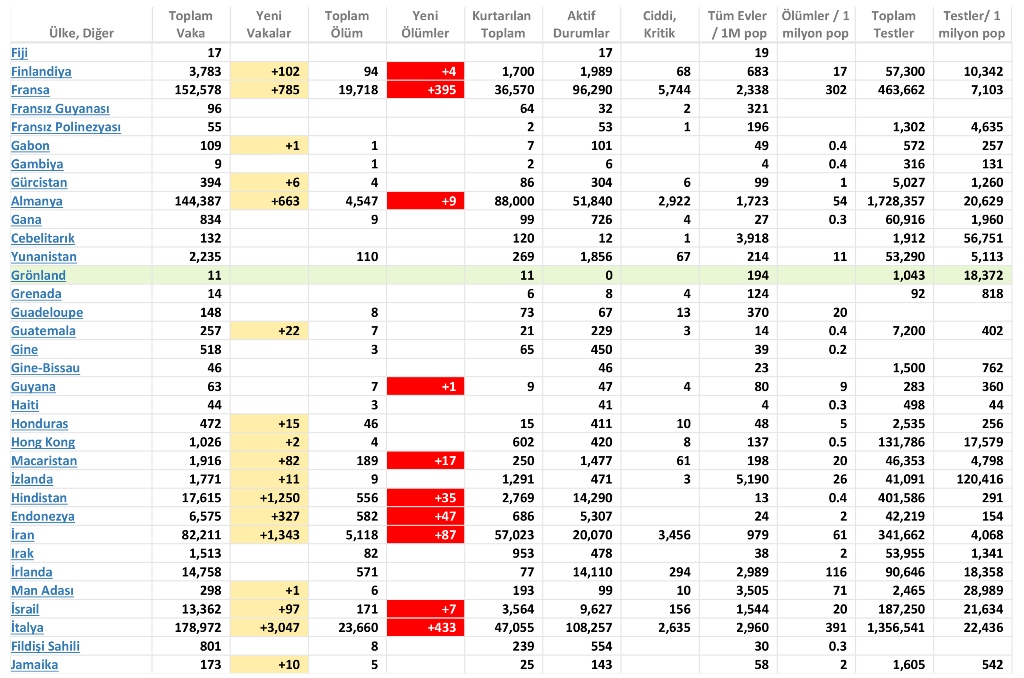
Task: Sort by the Toplam Vaka column header
Action: 191,24
